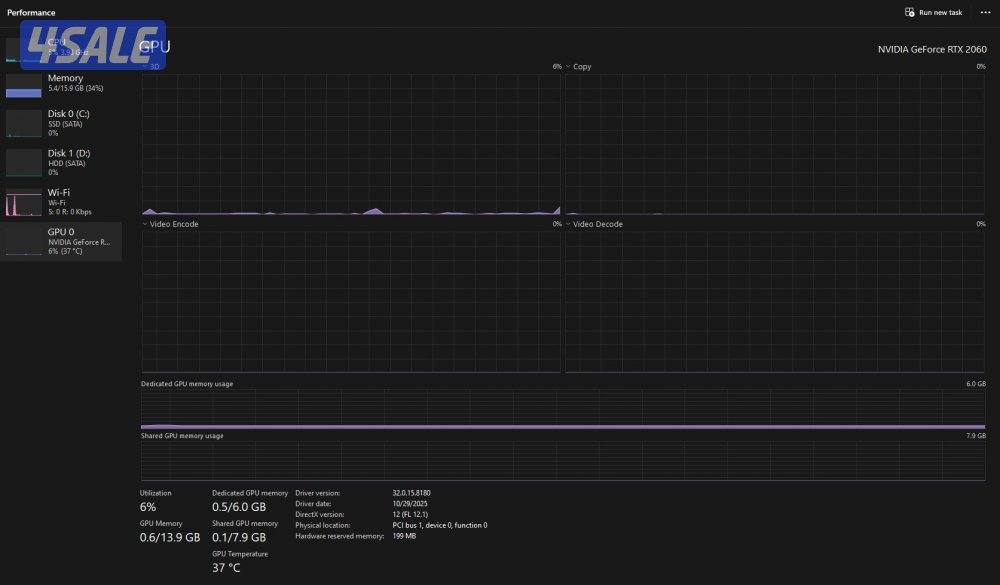Expand the 3D engine dropdown
This screenshot has height=585, width=1000.
click(146, 67)
